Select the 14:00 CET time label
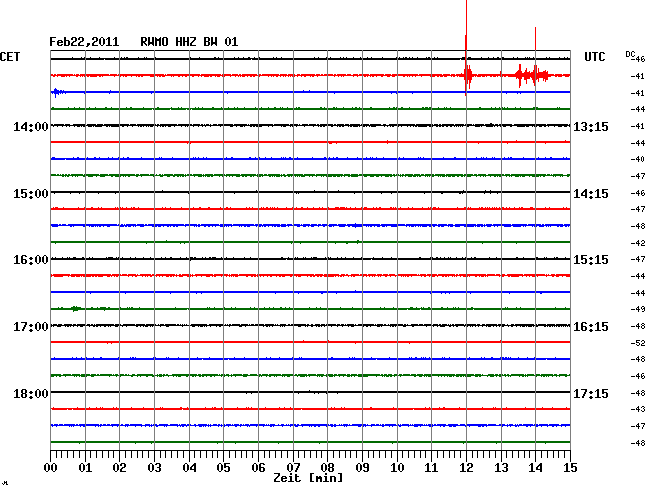The height and width of the screenshot is (494, 650). [x=31, y=126]
